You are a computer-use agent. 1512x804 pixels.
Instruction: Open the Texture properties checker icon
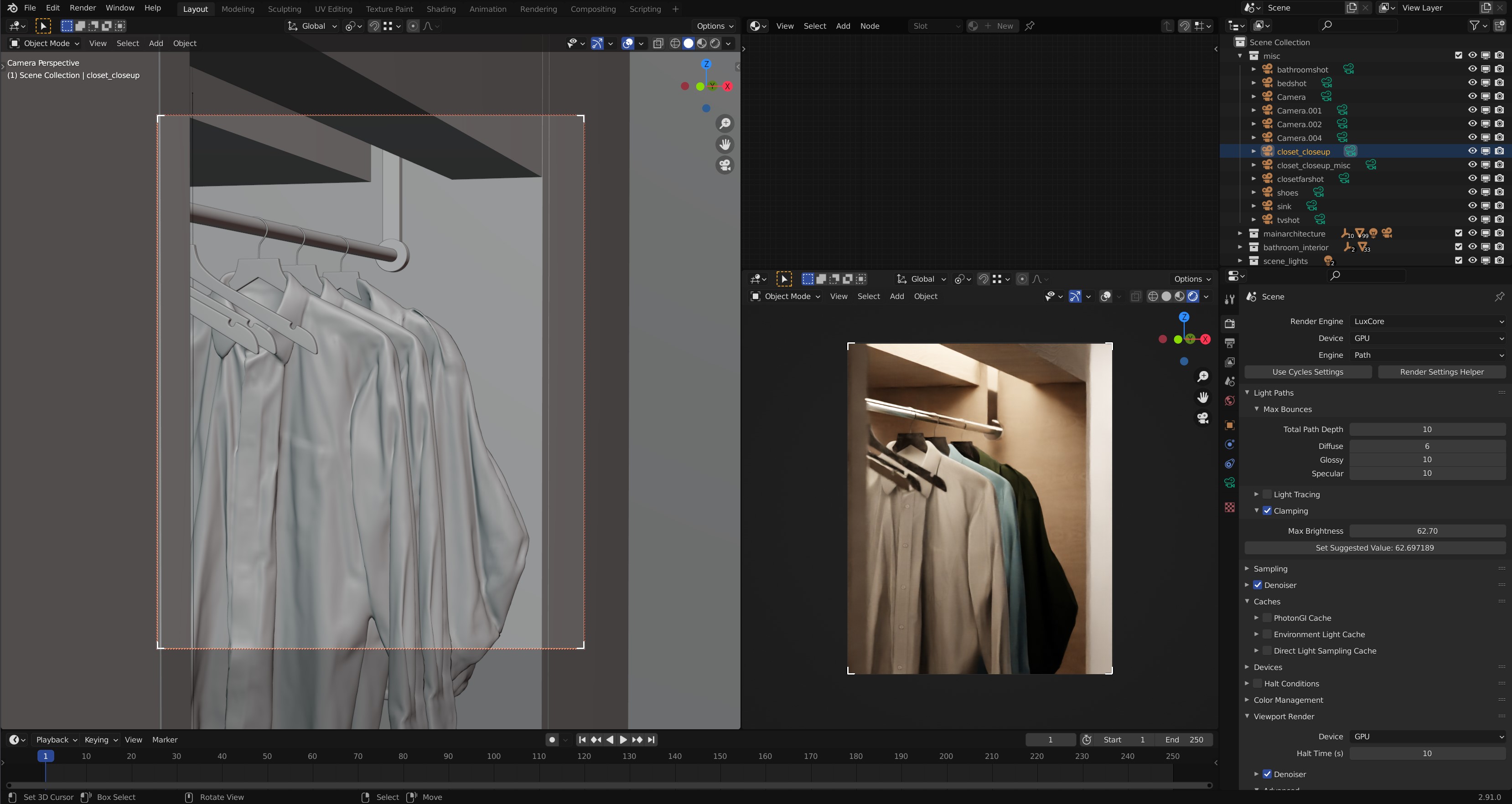(1230, 507)
